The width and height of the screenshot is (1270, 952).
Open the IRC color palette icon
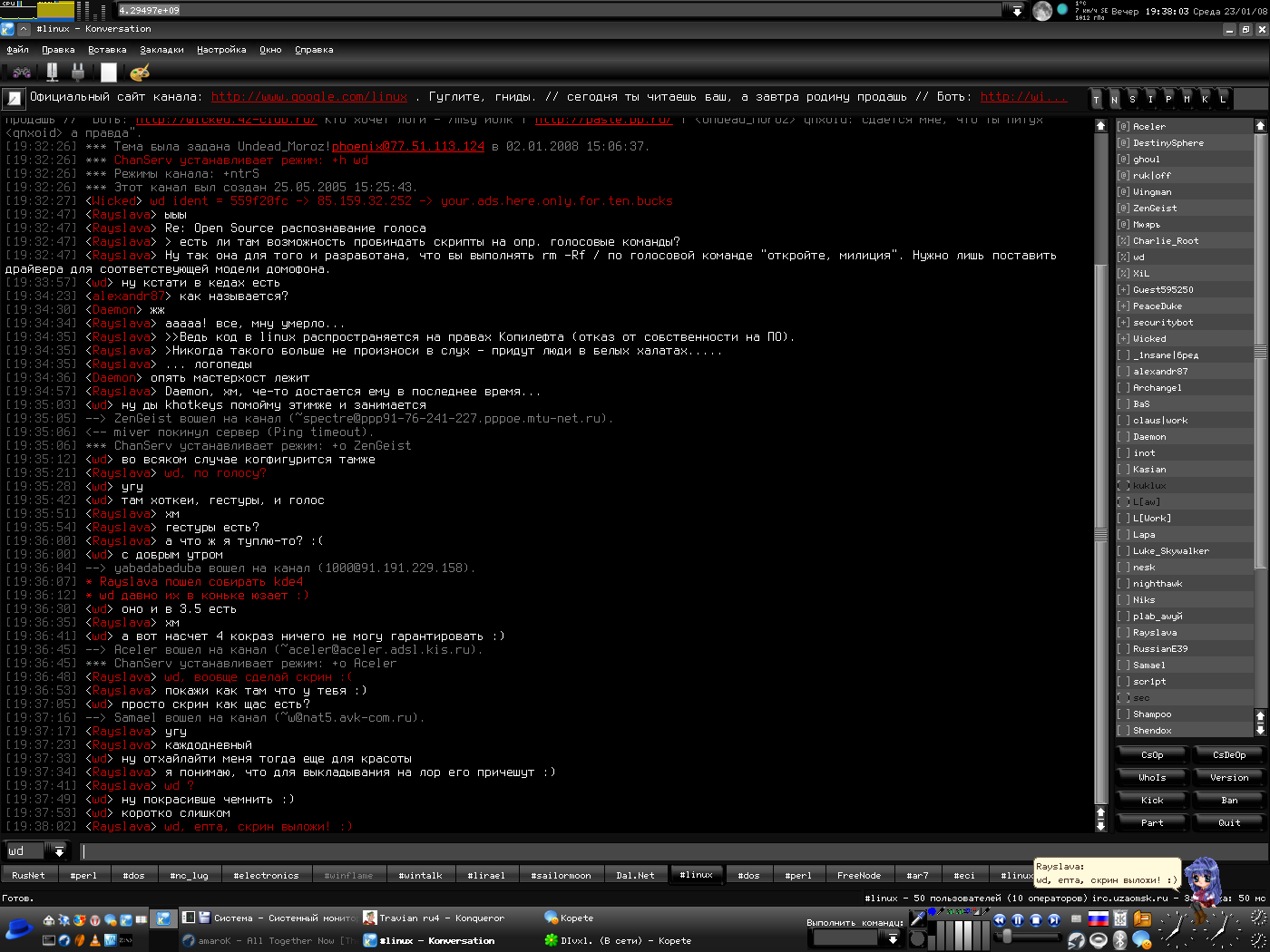(x=139, y=72)
